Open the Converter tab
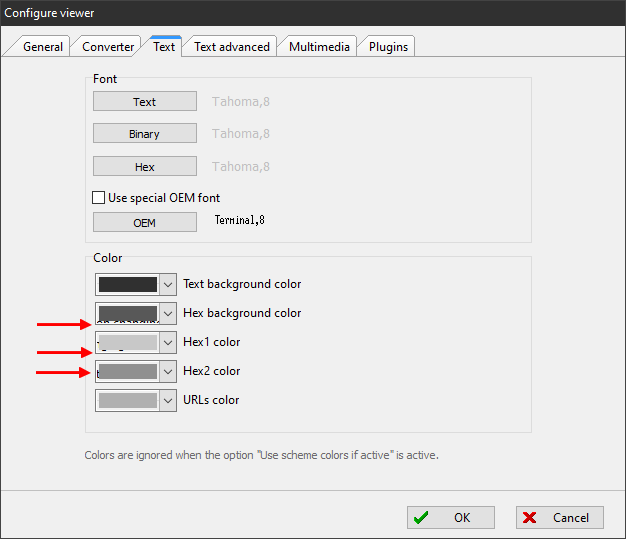The width and height of the screenshot is (626, 539). 108,47
